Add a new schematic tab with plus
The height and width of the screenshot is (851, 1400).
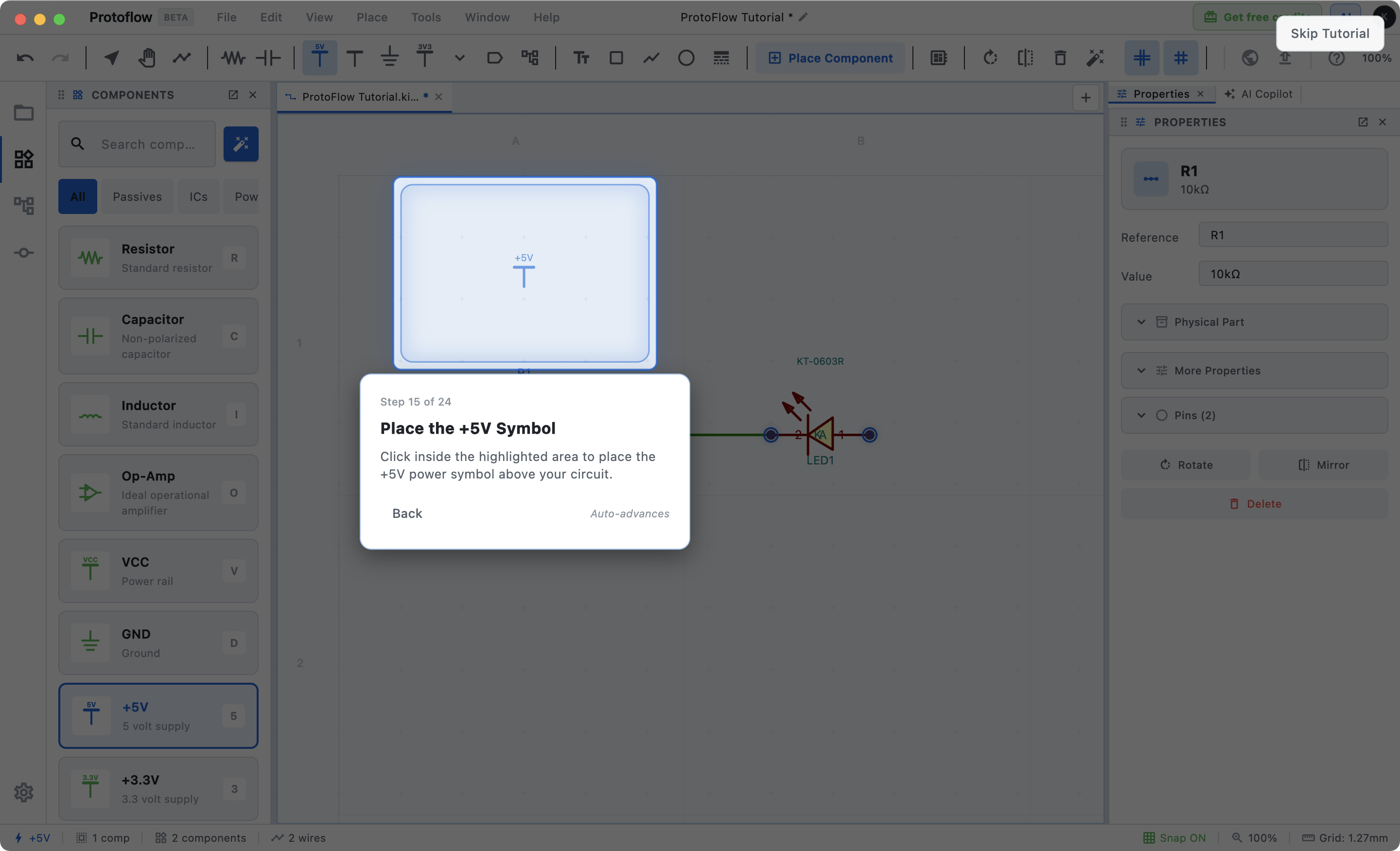[1085, 97]
